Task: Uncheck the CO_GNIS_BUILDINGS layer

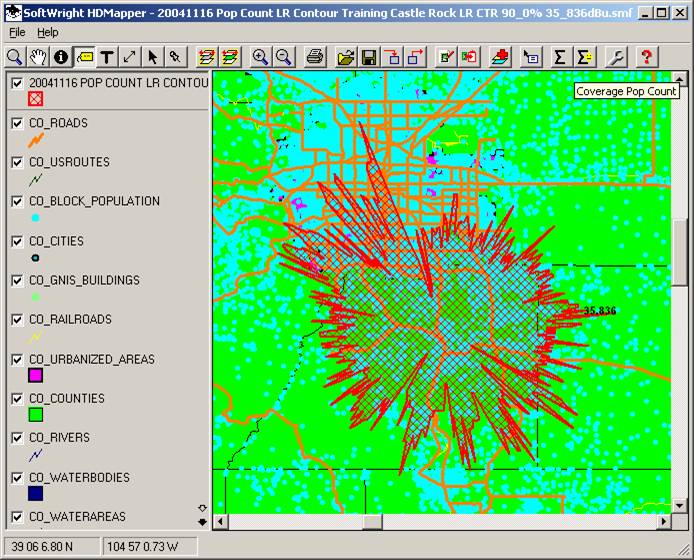Action: (17, 281)
